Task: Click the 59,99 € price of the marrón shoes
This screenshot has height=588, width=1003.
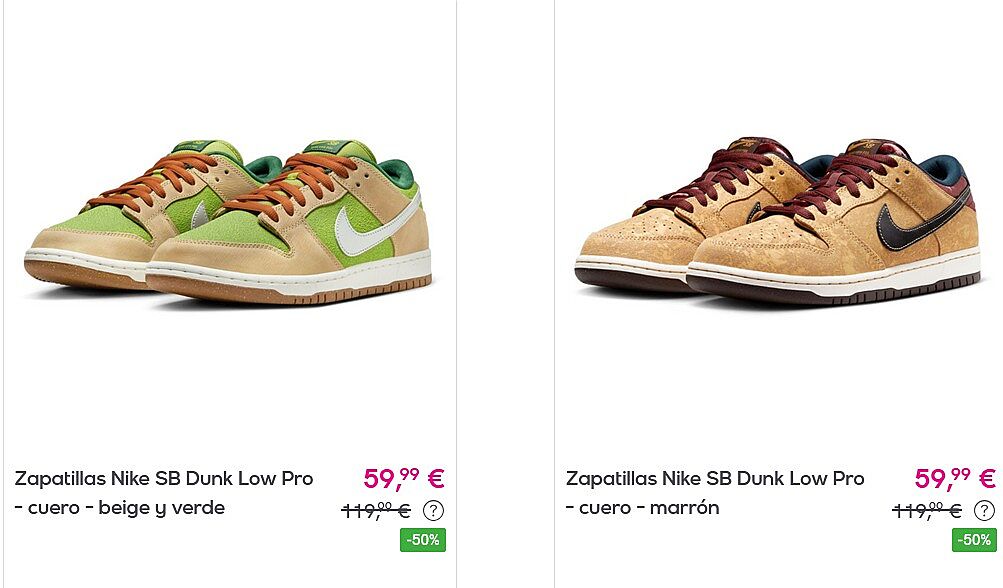Action: pos(954,478)
